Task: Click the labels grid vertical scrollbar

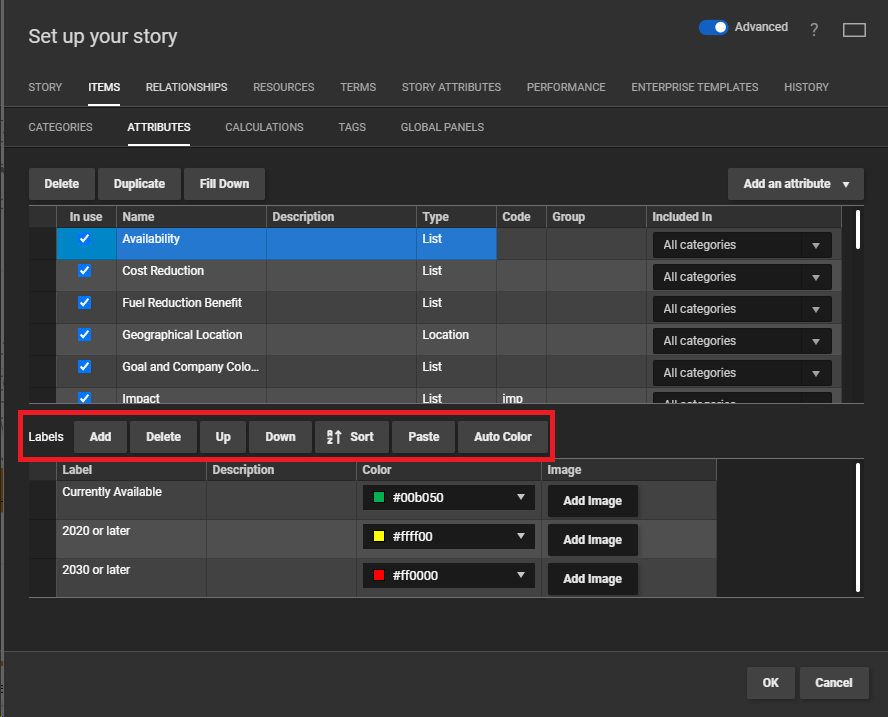Action: 858,528
